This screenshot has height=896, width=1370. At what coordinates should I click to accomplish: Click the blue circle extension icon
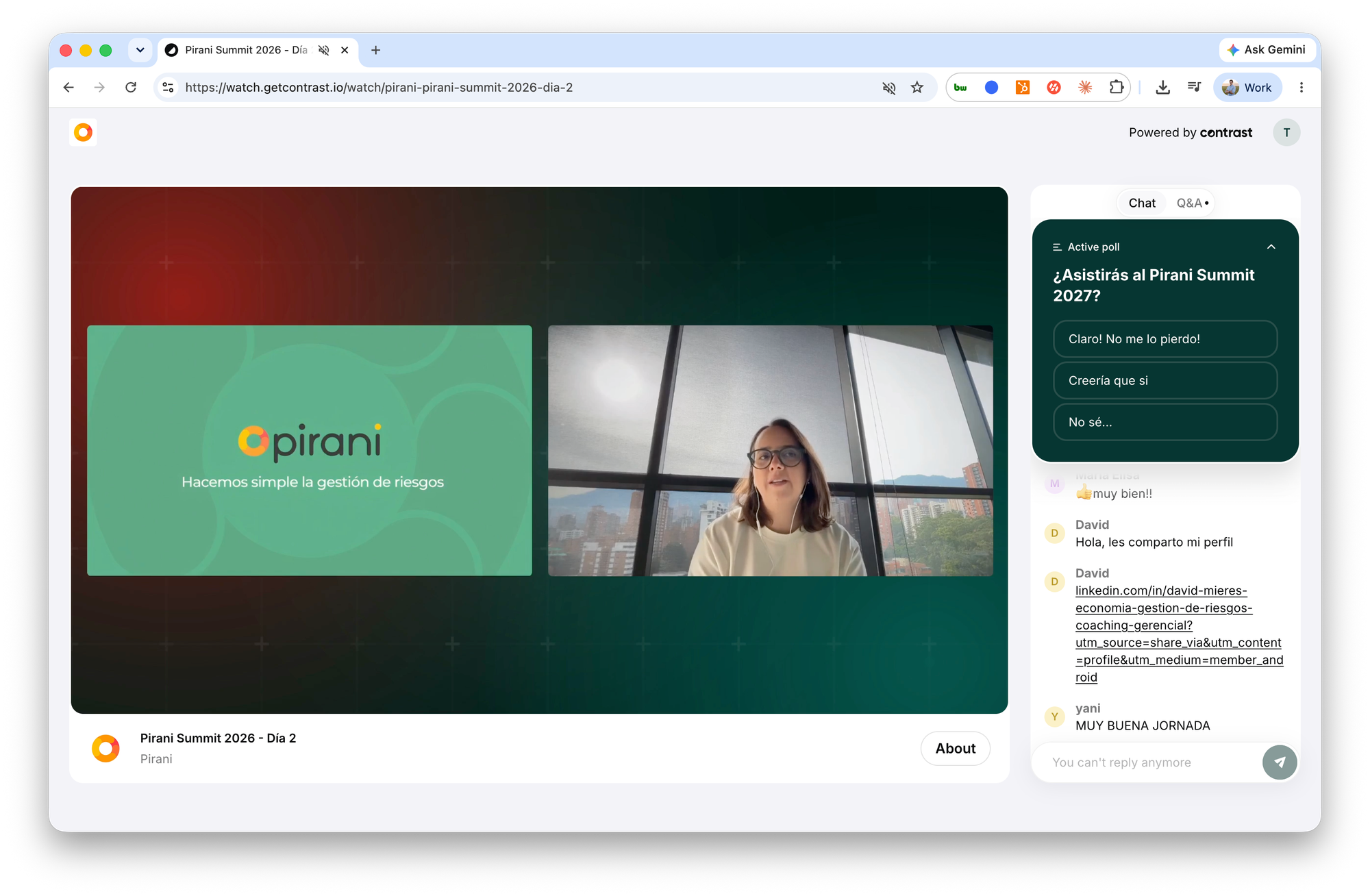click(991, 87)
